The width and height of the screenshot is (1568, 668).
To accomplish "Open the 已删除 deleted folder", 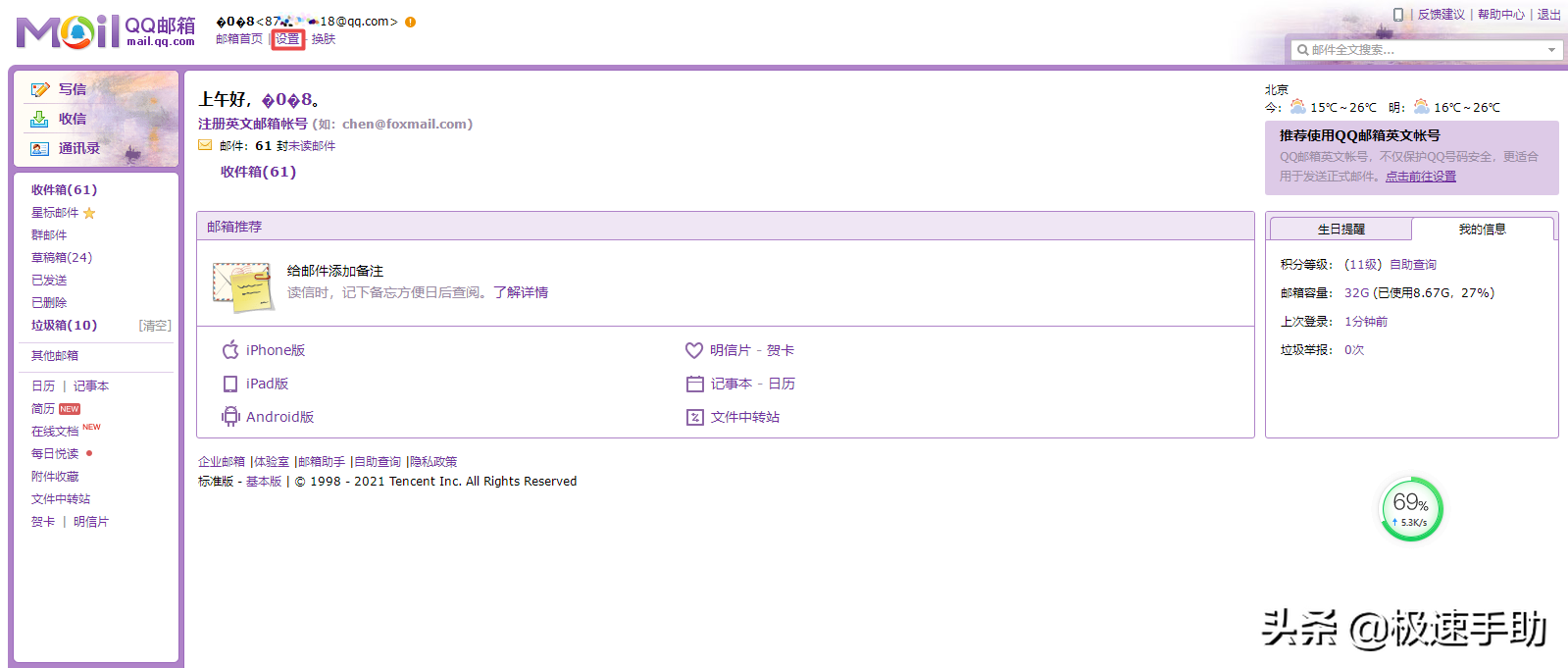I will coord(49,303).
